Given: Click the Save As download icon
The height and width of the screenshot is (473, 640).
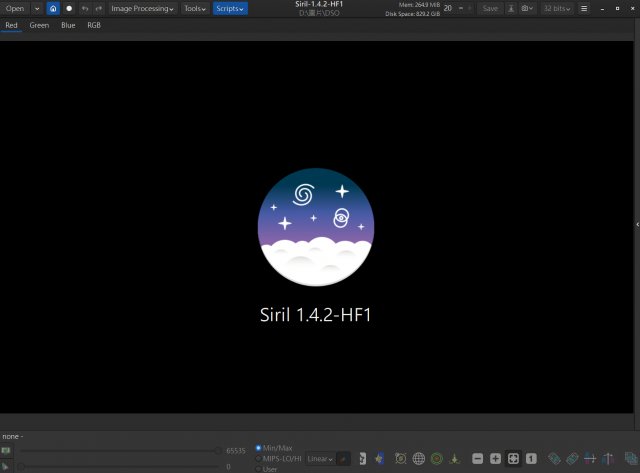Looking at the screenshot, I should click(x=511, y=8).
